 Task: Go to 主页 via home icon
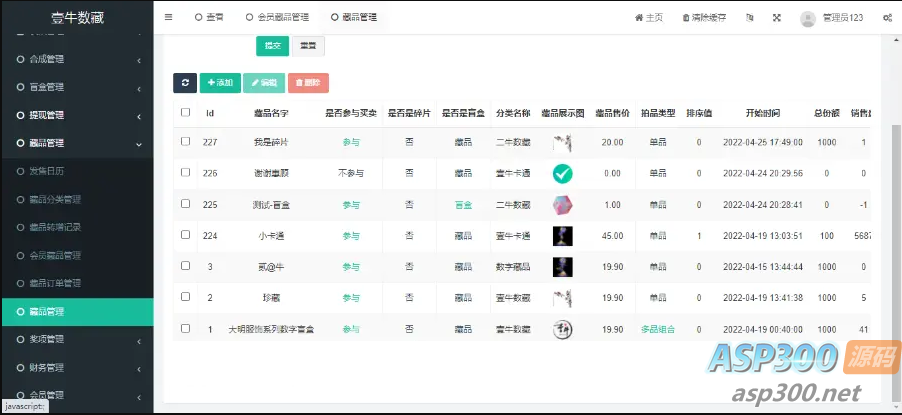(638, 17)
